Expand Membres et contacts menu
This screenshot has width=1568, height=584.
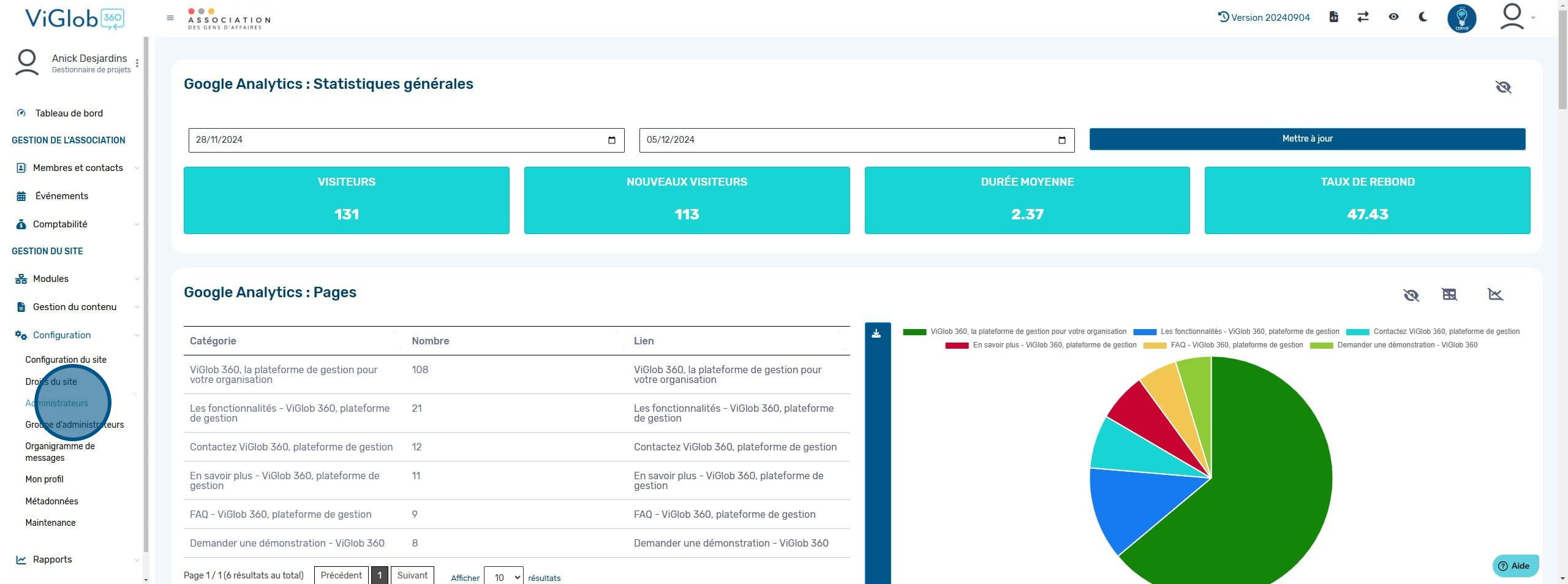point(78,168)
